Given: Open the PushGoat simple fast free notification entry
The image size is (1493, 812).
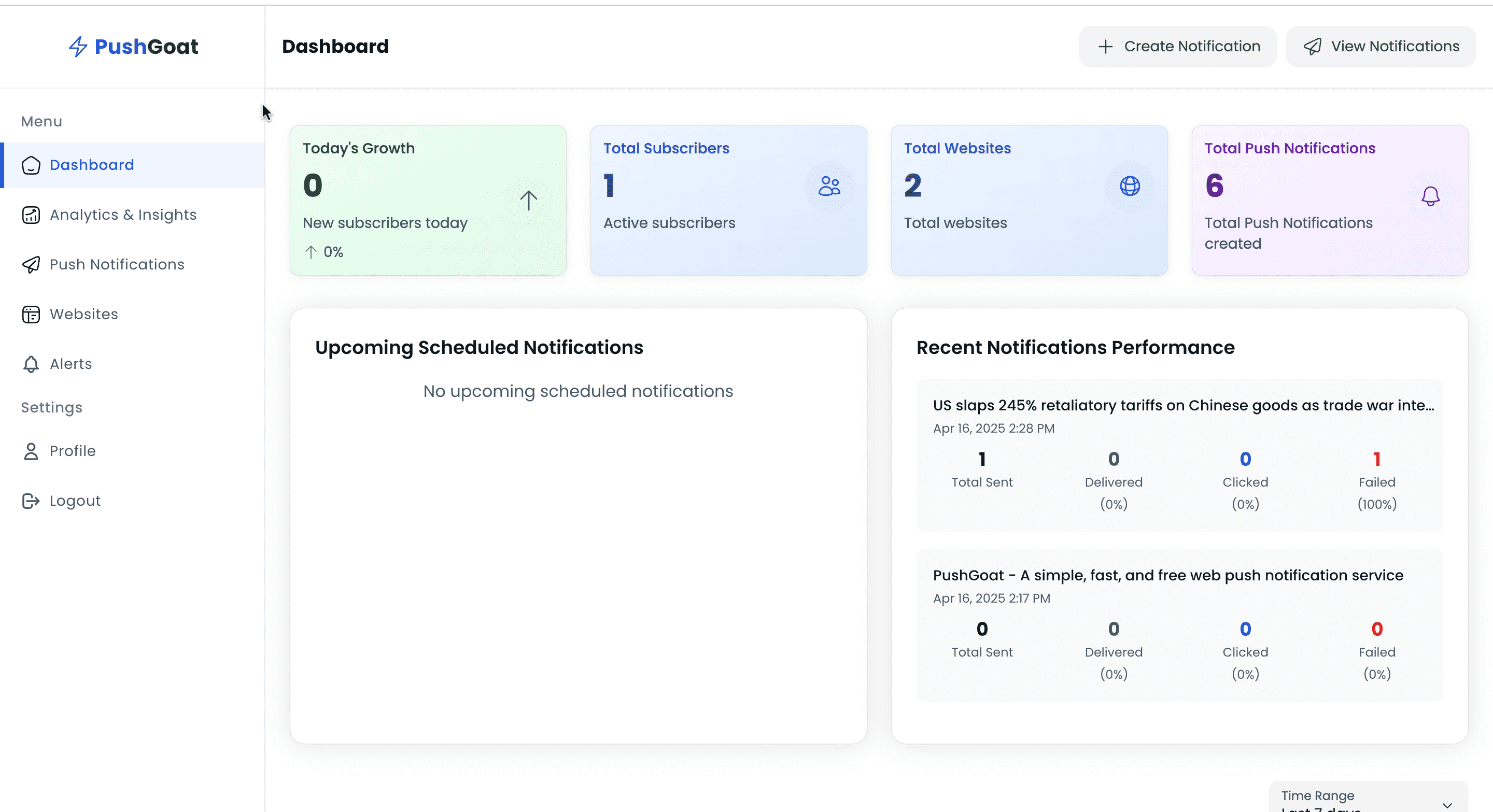Looking at the screenshot, I should click(x=1167, y=575).
